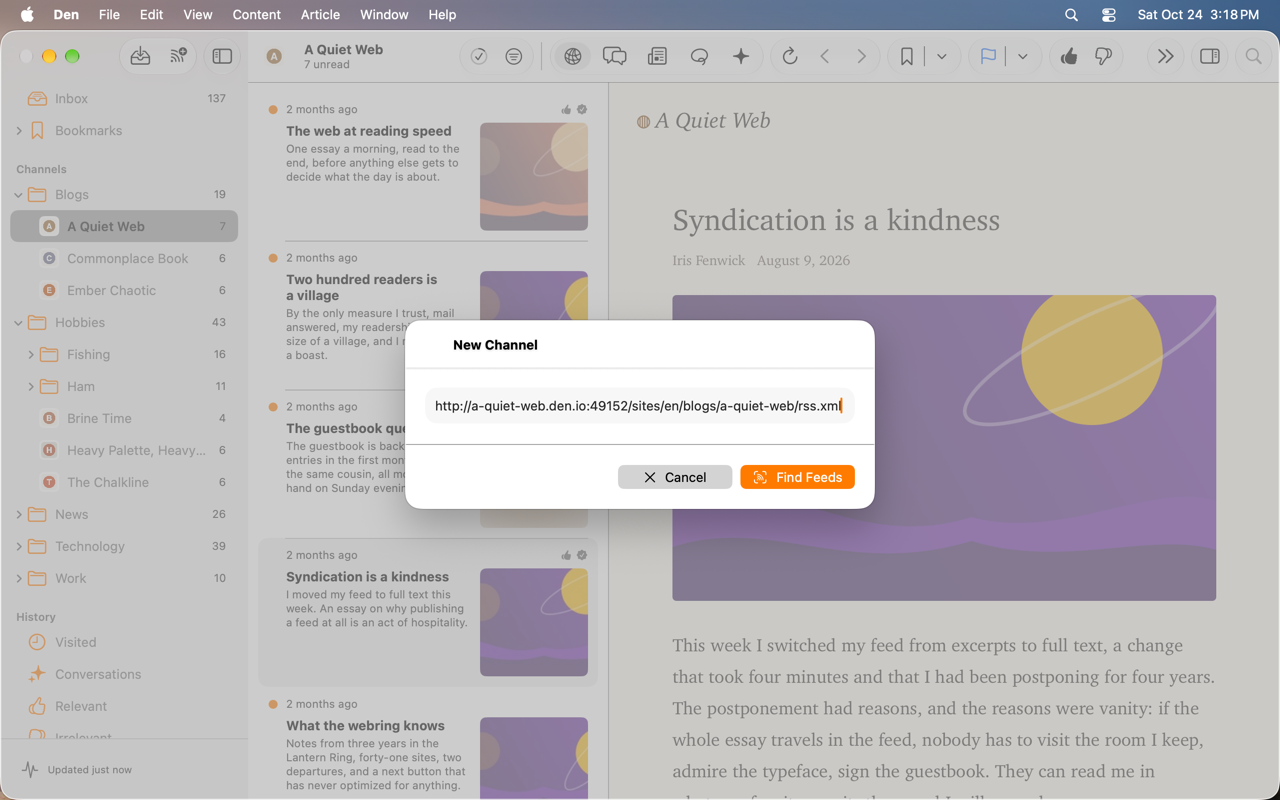Open Visited in History section
Image resolution: width=1280 pixels, height=800 pixels.
(x=124, y=643)
